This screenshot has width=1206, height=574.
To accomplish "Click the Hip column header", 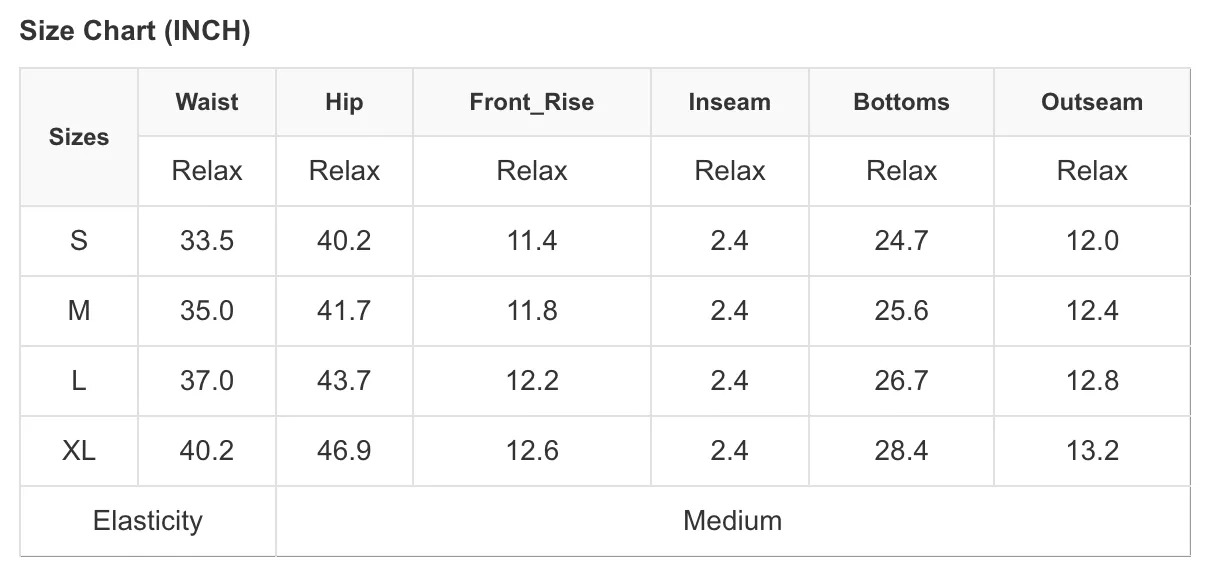I will (x=344, y=102).
